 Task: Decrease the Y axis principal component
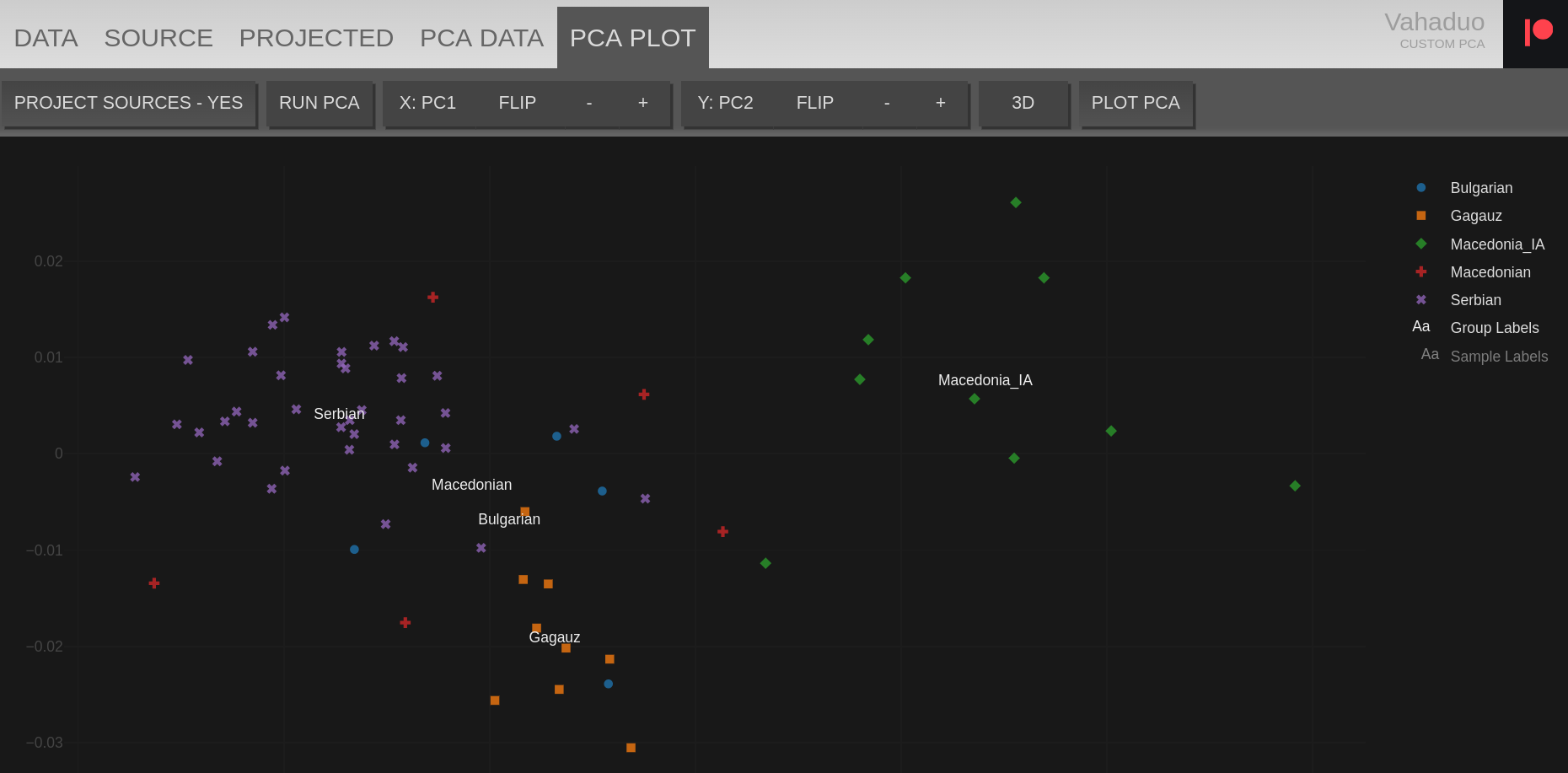[x=887, y=103]
